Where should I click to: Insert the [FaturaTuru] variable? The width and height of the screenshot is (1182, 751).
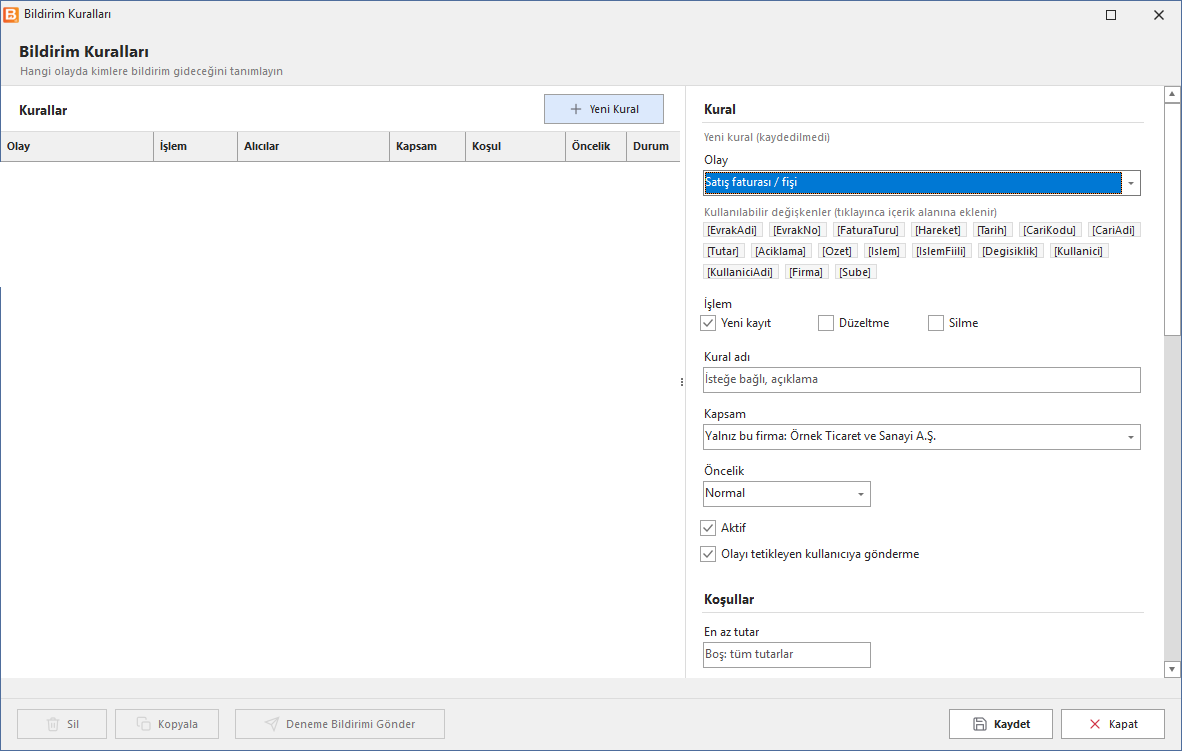(868, 230)
